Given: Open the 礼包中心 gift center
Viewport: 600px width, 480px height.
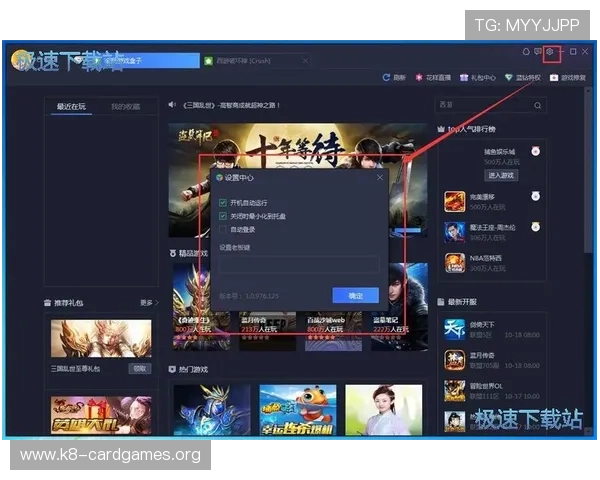Looking at the screenshot, I should pyautogui.click(x=478, y=78).
